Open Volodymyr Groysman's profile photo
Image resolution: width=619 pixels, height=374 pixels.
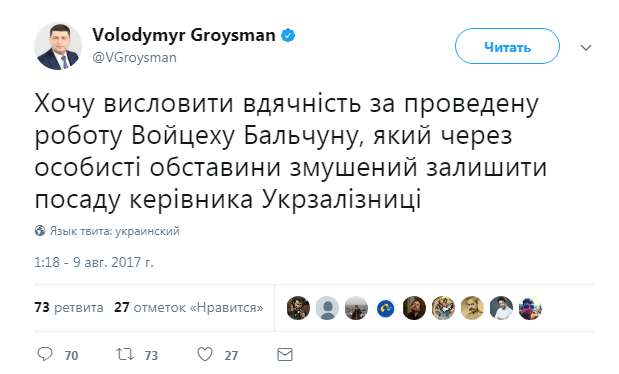(x=58, y=46)
